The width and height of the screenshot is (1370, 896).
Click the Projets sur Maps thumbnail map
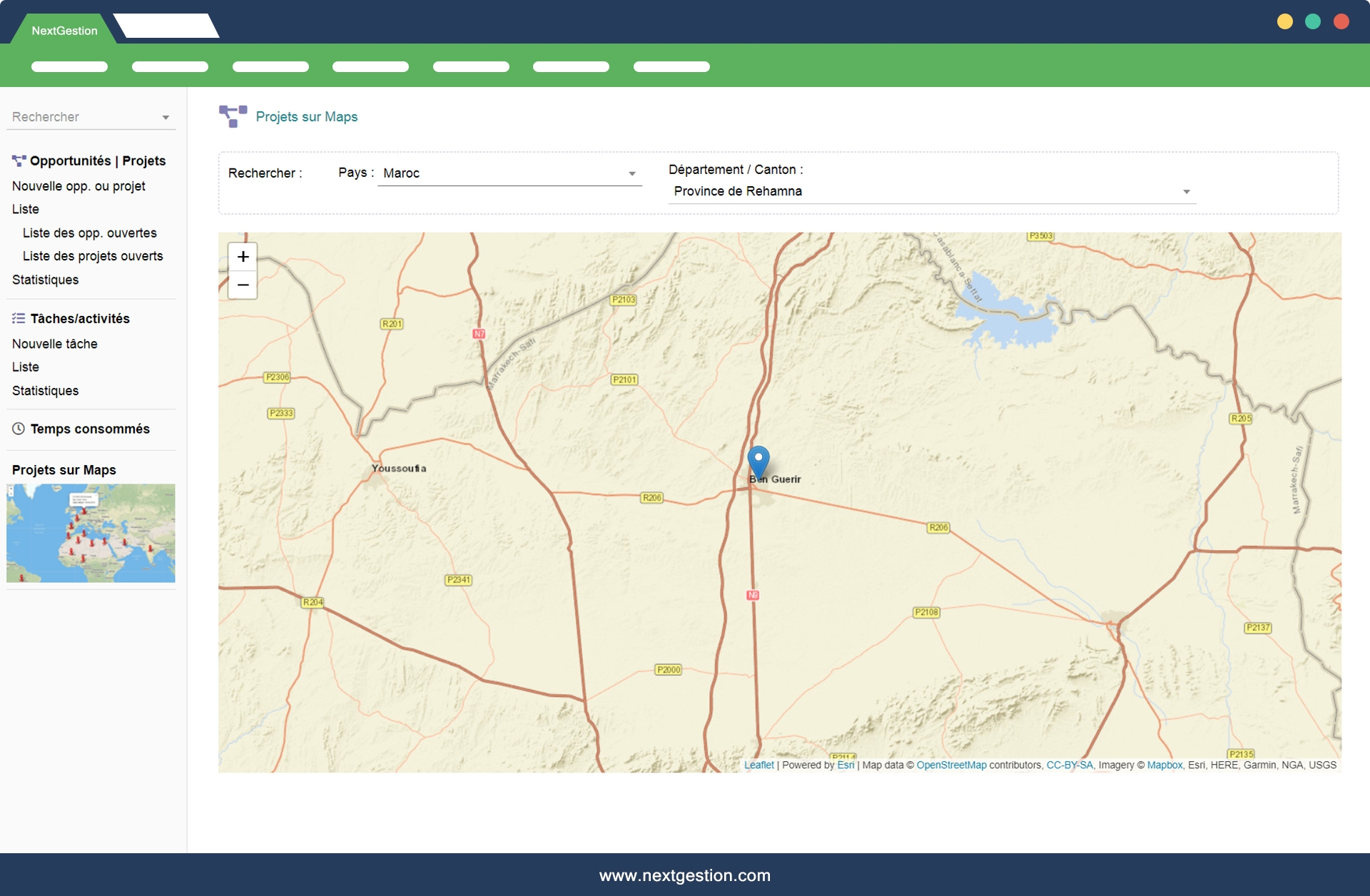91,533
